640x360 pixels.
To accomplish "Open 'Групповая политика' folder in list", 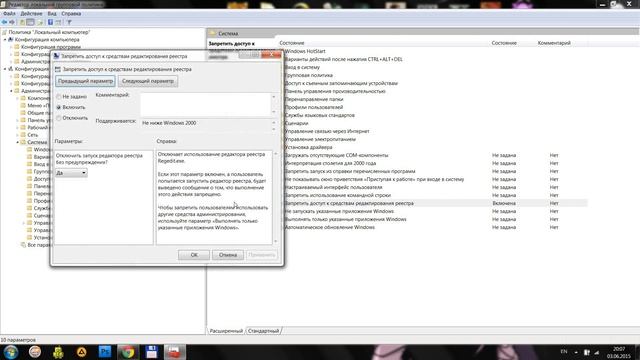I will click(308, 75).
